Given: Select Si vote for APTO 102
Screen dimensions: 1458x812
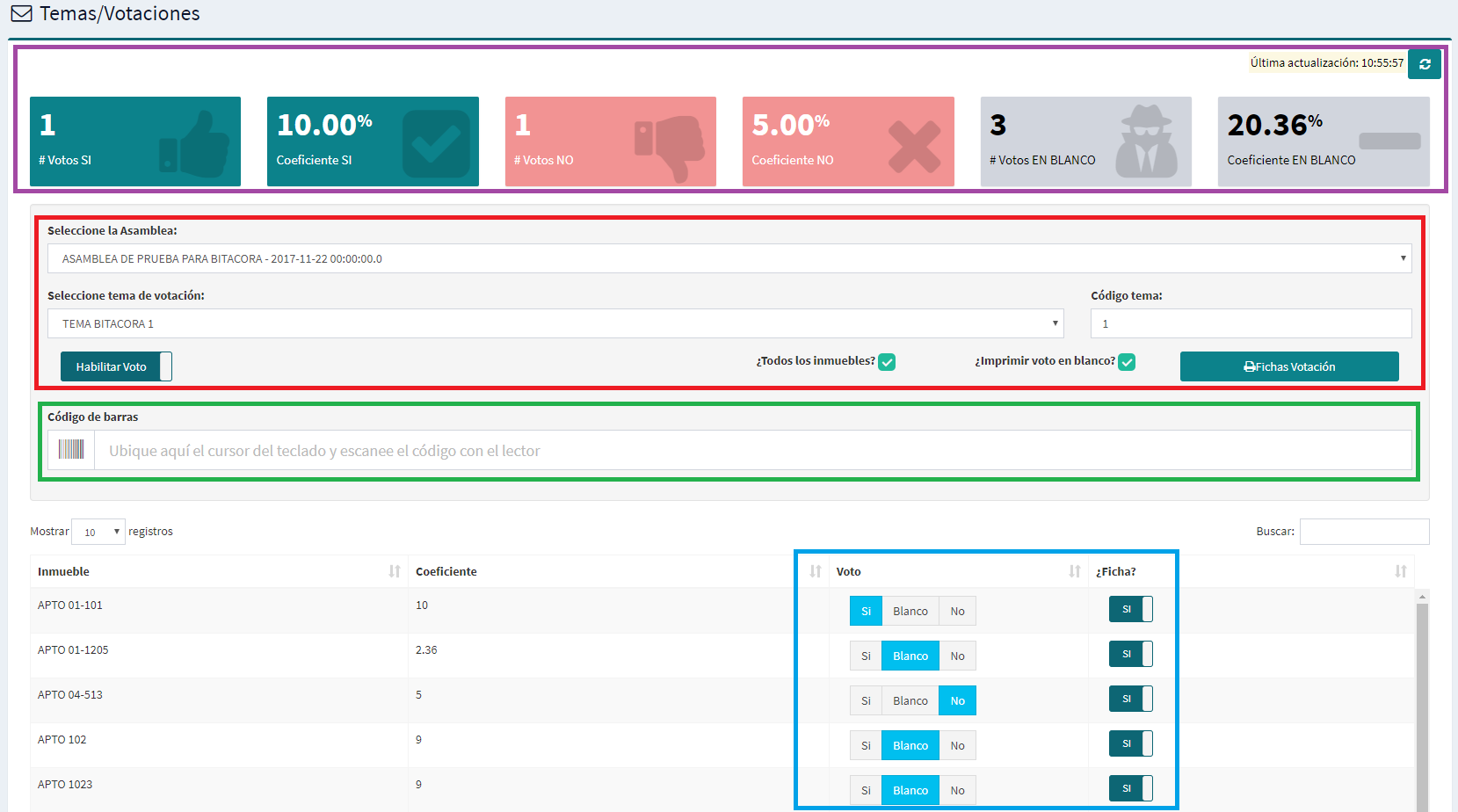Looking at the screenshot, I should [866, 745].
